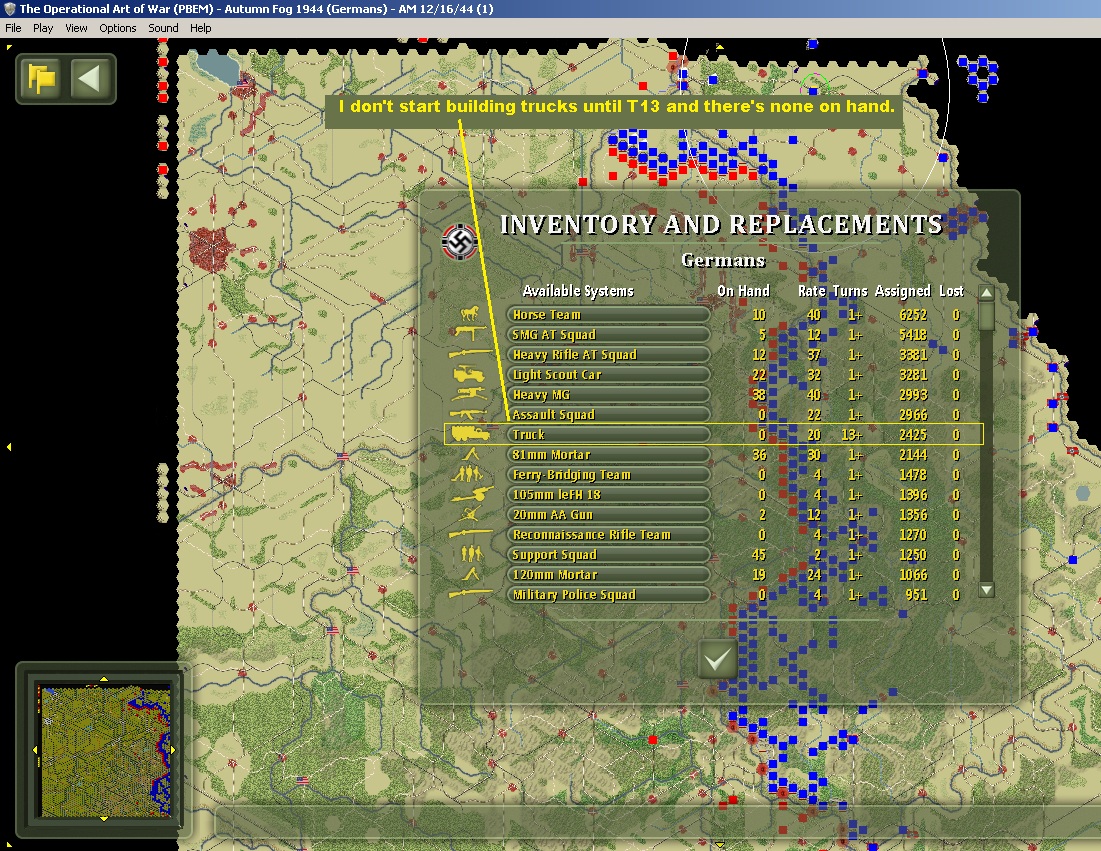This screenshot has width=1101, height=851.
Task: Click the soldiers icon beside Ferry-Bridging Team
Action: tap(468, 474)
